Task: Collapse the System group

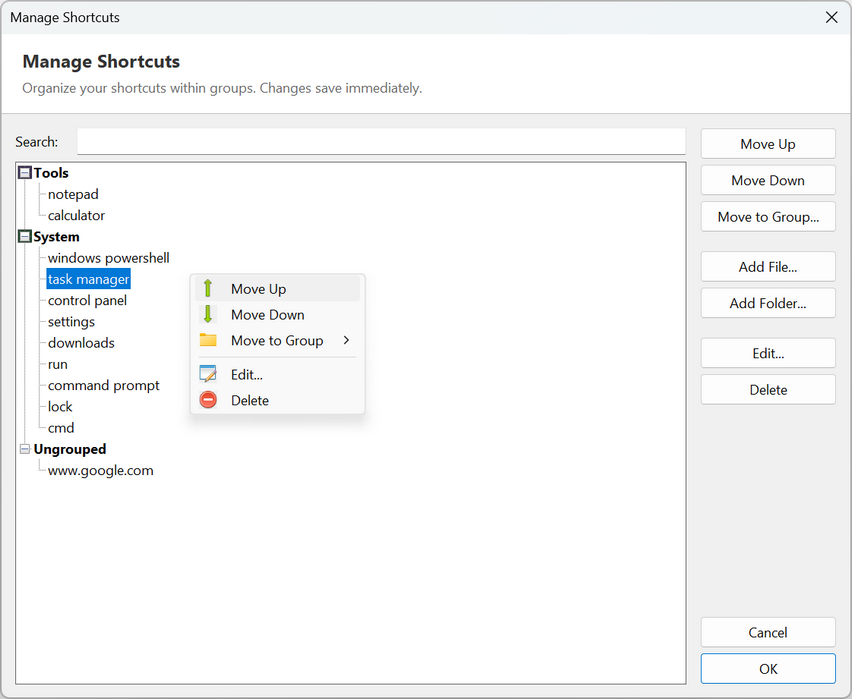Action: pos(25,236)
